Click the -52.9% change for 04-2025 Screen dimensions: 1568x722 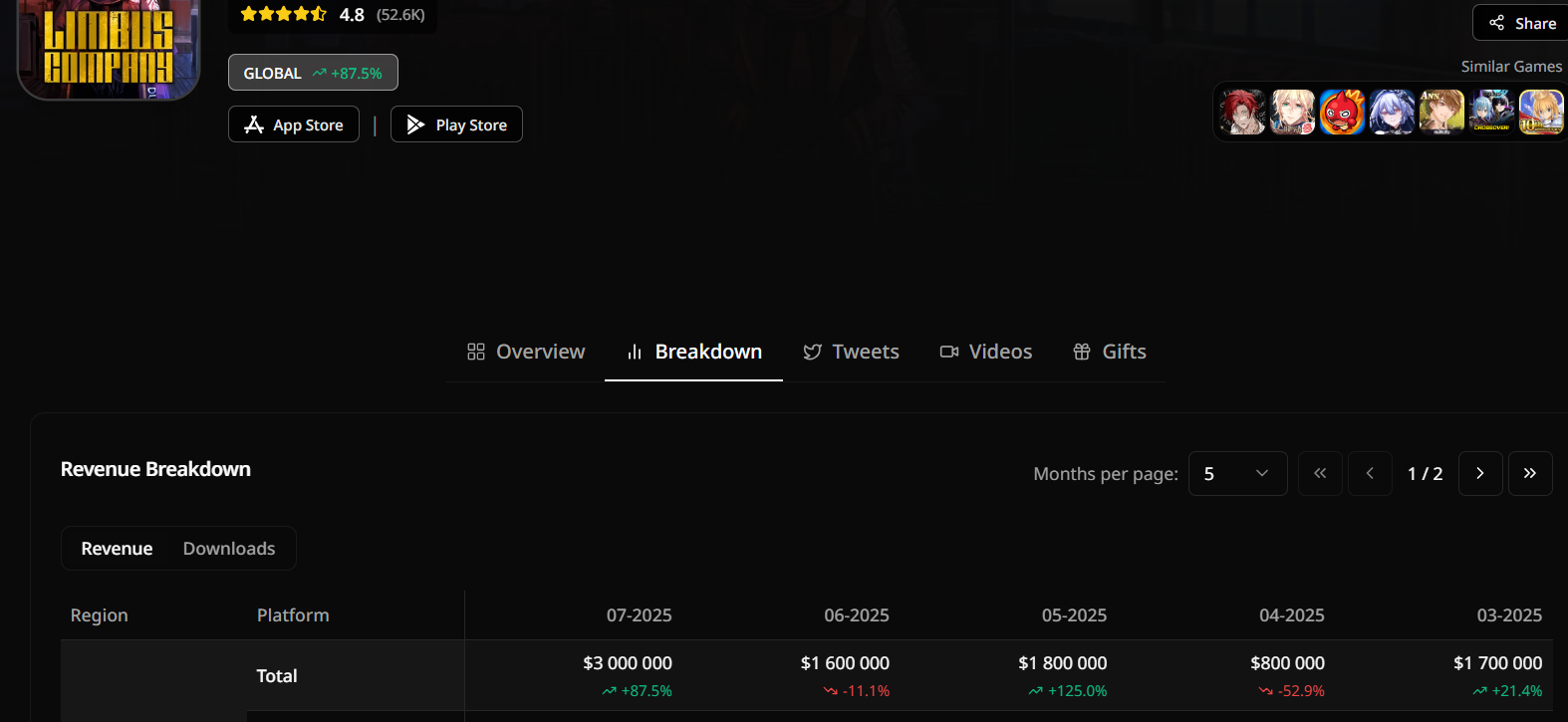[1291, 691]
